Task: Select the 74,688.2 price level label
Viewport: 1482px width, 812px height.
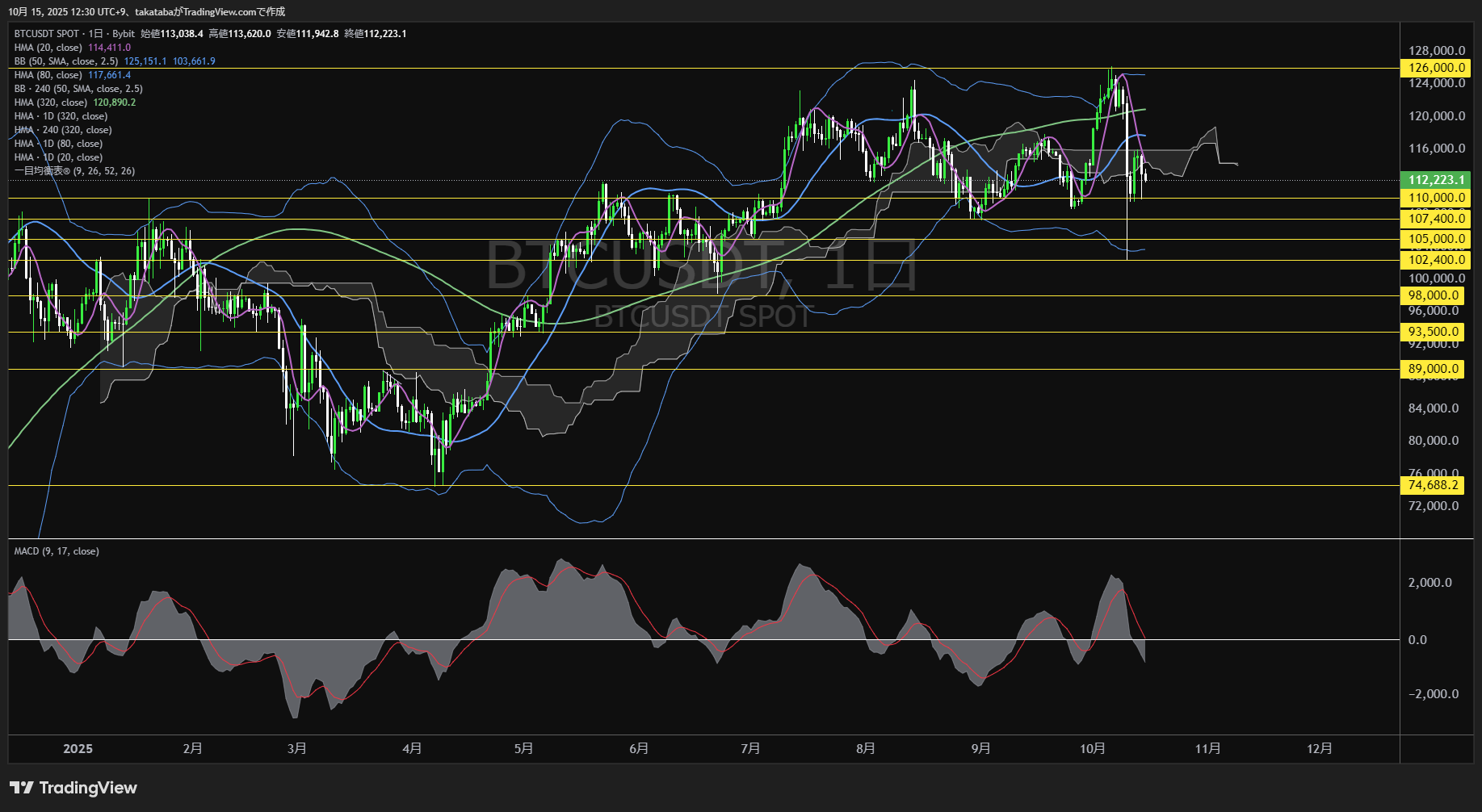Action: [x=1434, y=485]
